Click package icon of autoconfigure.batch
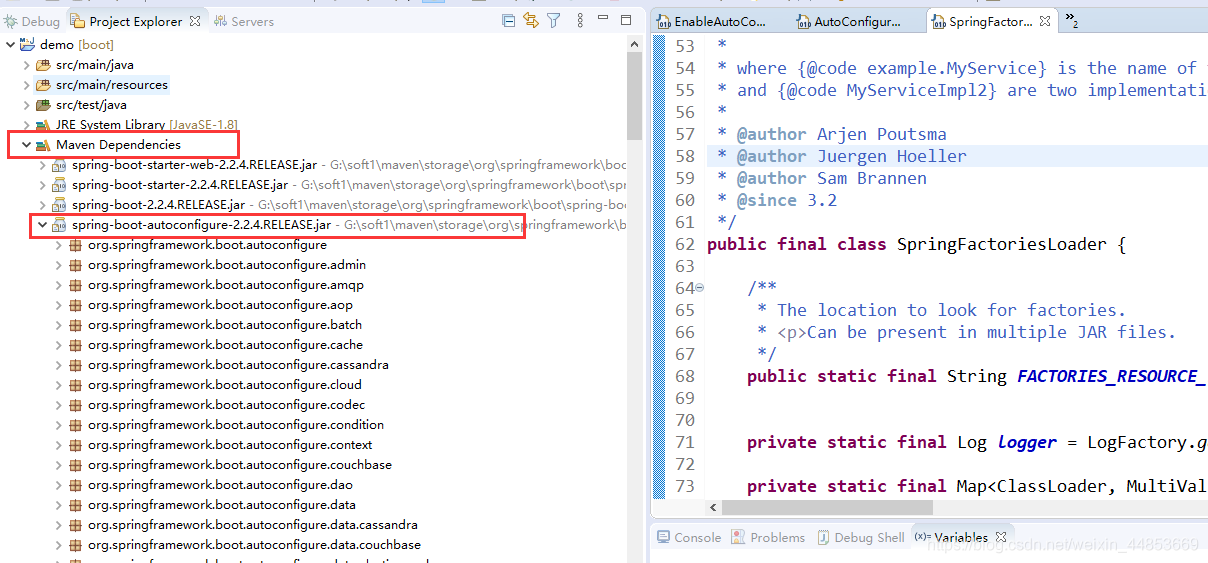Viewport: 1208px width, 563px height. click(75, 325)
